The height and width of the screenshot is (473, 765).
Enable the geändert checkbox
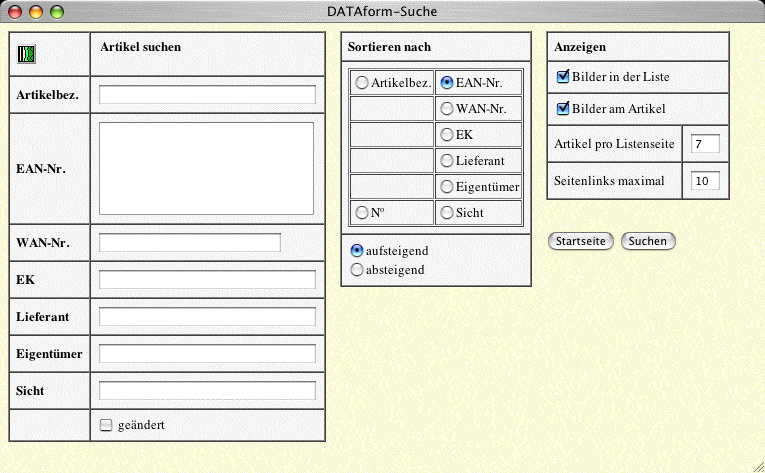pyautogui.click(x=107, y=425)
